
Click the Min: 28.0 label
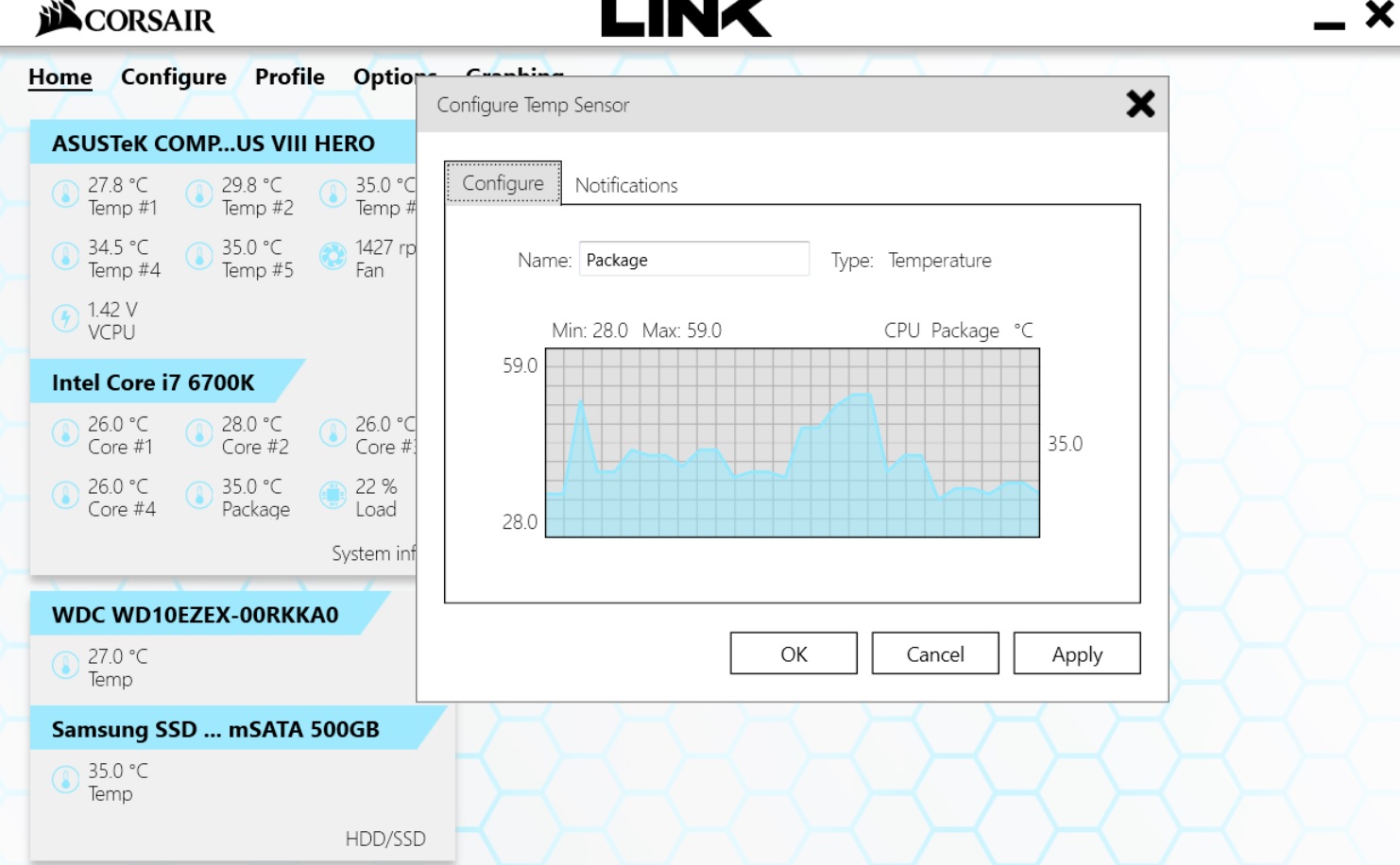point(589,331)
